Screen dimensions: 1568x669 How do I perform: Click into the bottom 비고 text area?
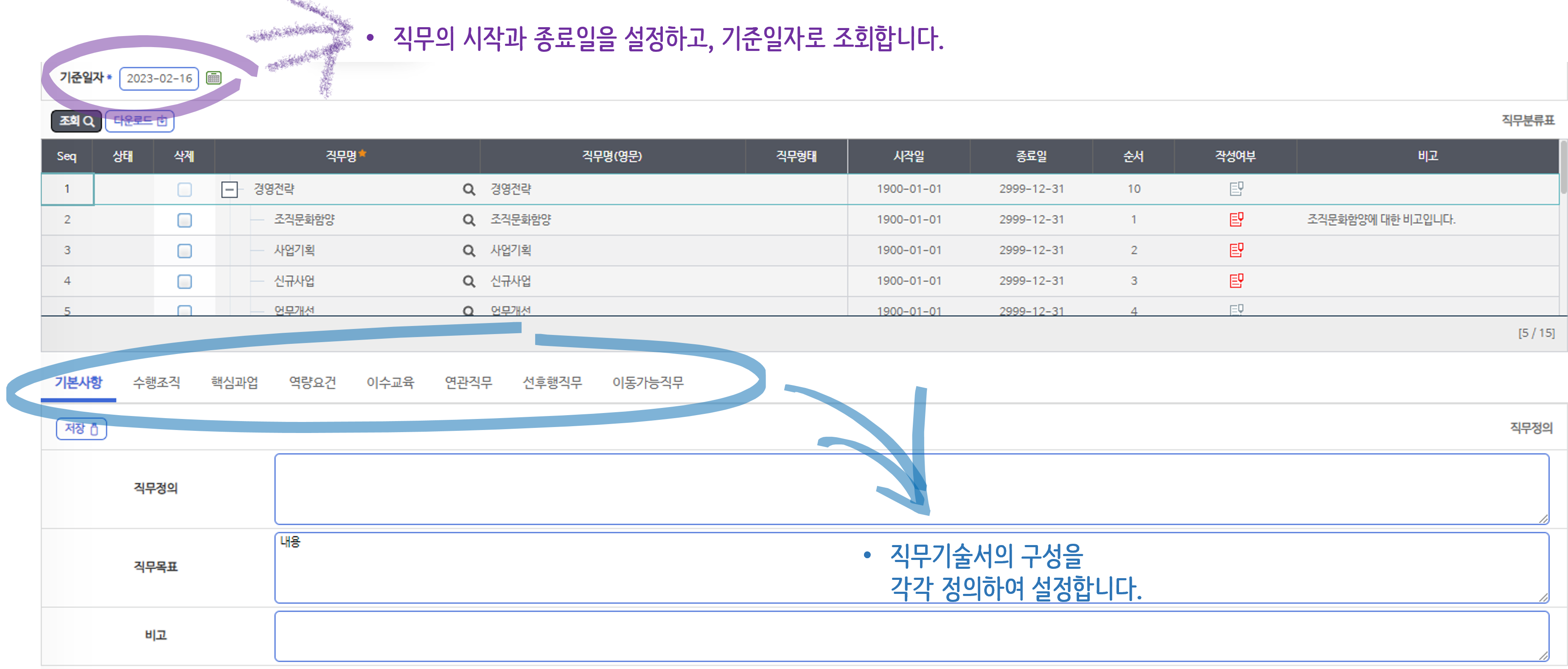point(911,635)
